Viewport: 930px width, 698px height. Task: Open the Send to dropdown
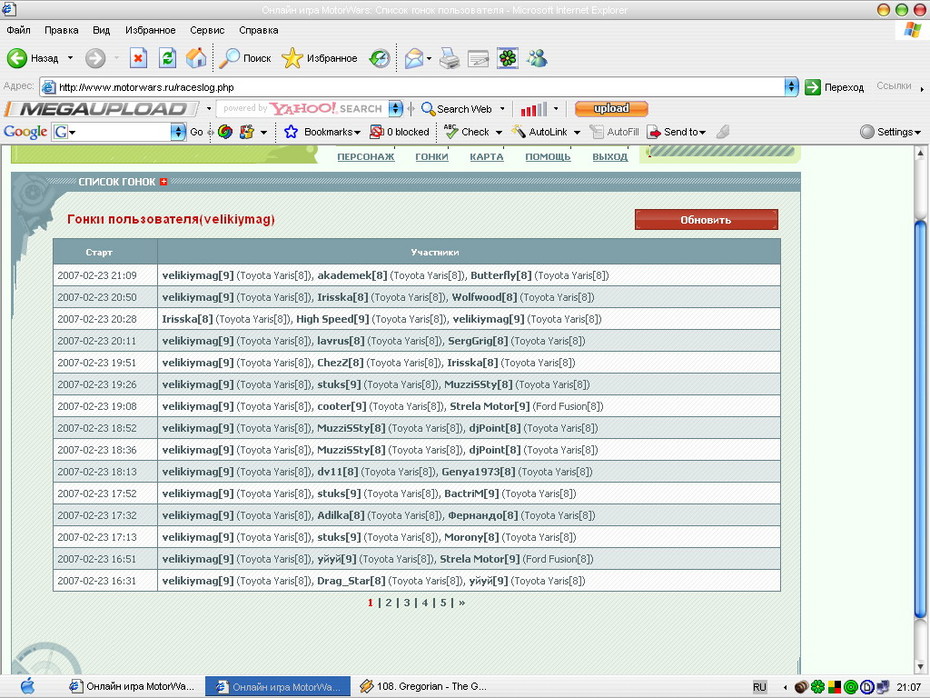click(703, 132)
